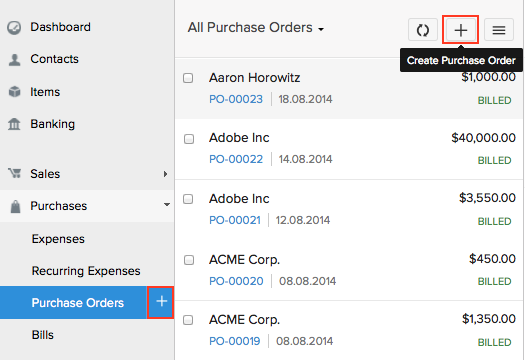525x360 pixels.
Task: Click the $1,350.00 amount
Action: pyautogui.click(x=489, y=319)
